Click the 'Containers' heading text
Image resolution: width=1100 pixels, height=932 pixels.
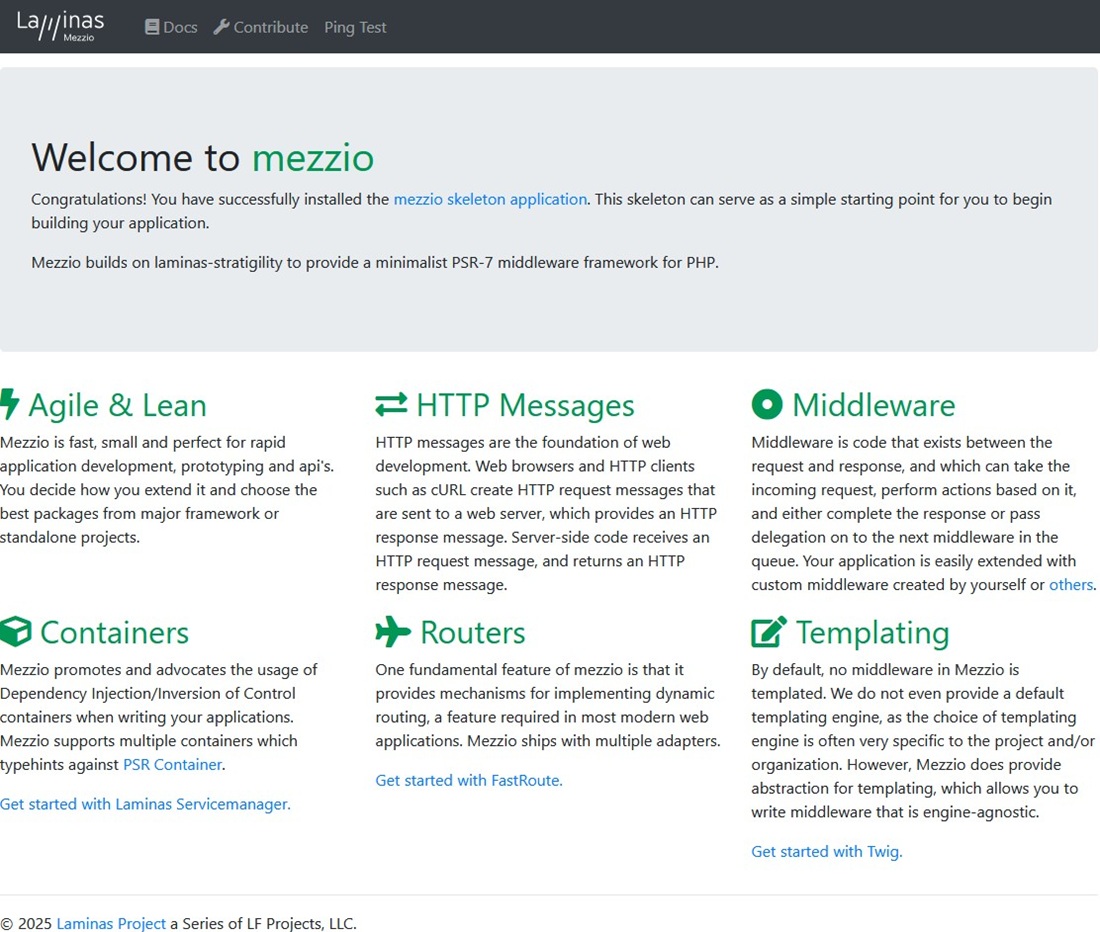coord(114,633)
